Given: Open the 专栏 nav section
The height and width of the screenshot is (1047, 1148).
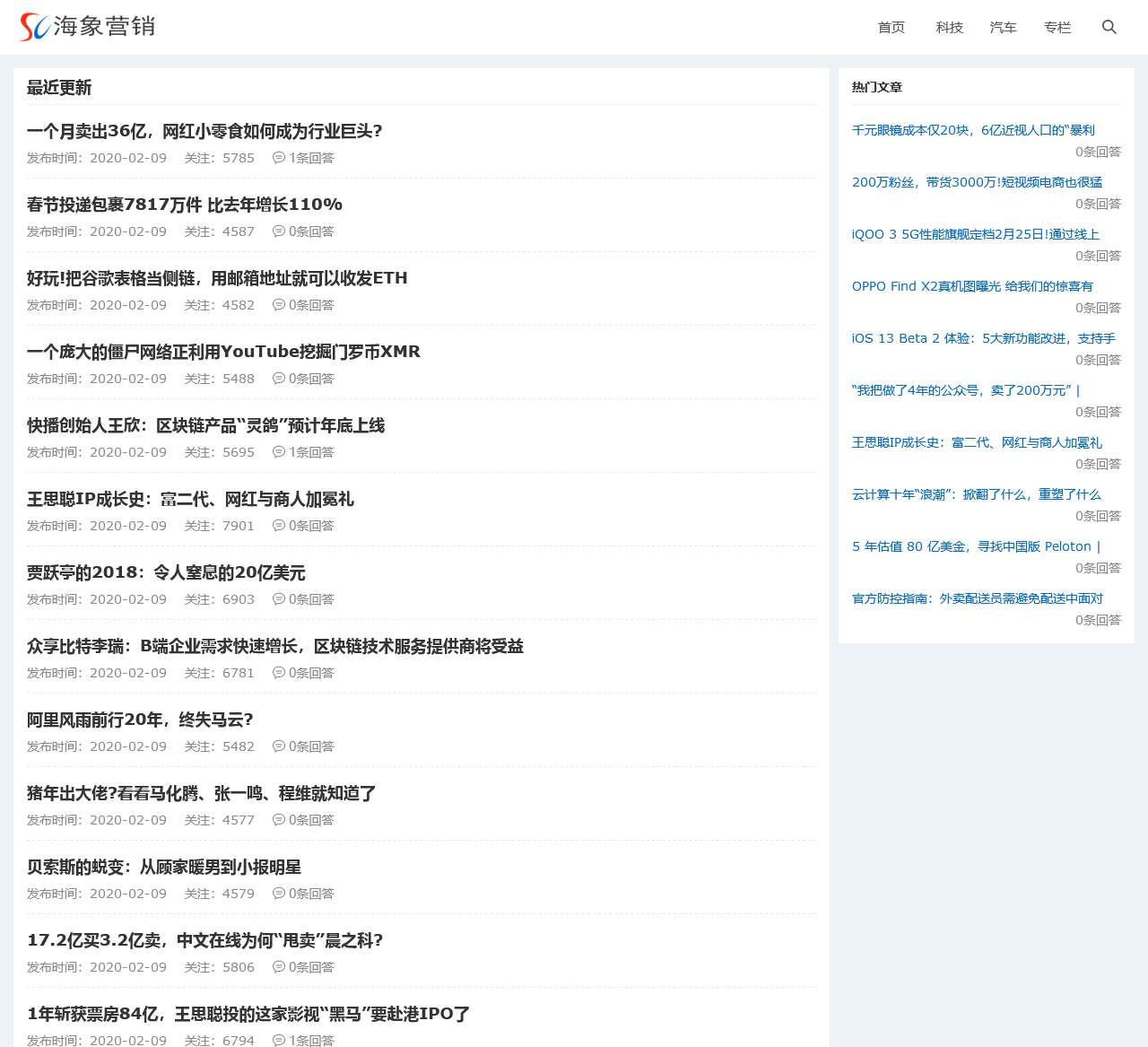Looking at the screenshot, I should tap(1057, 28).
